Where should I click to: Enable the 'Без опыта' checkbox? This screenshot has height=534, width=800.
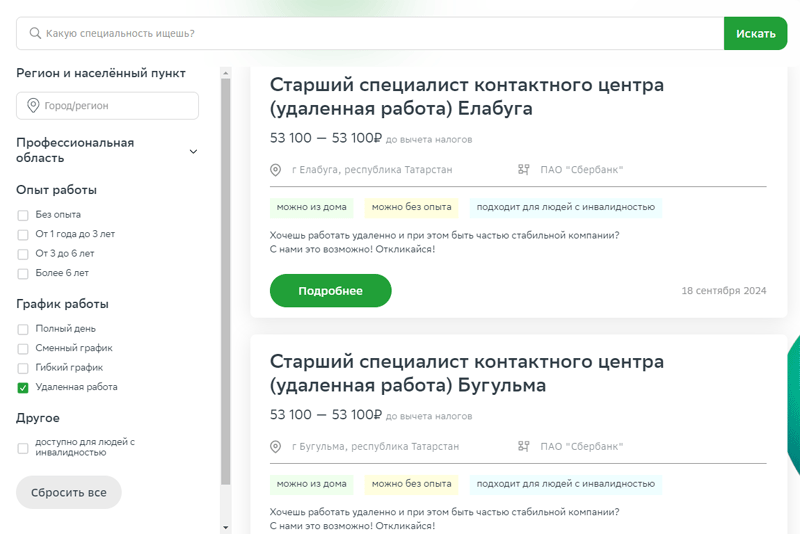23,215
